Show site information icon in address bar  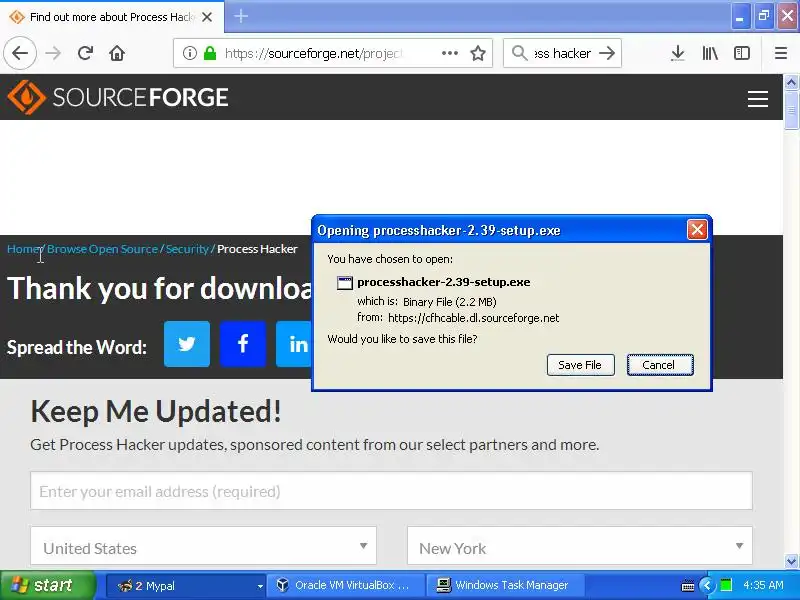(x=189, y=53)
